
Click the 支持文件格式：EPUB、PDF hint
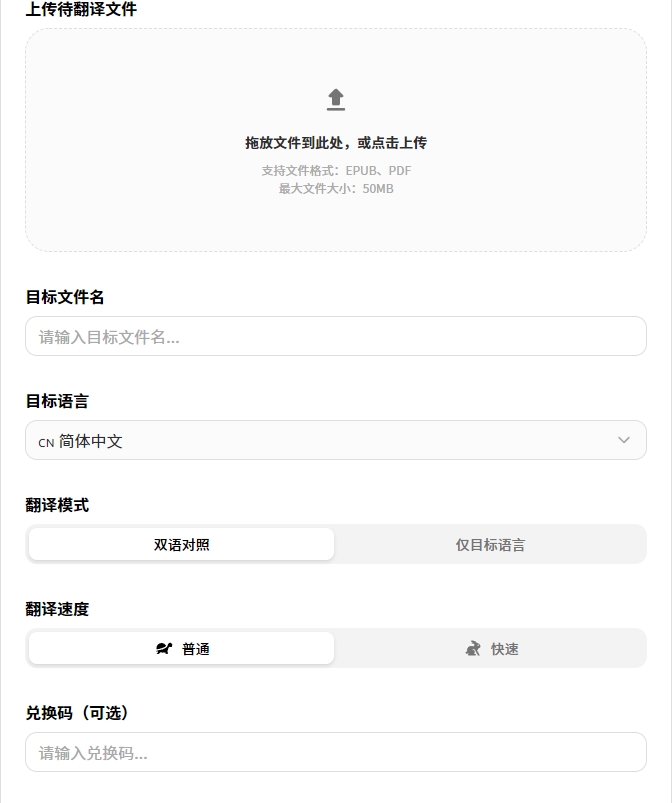click(x=336, y=171)
